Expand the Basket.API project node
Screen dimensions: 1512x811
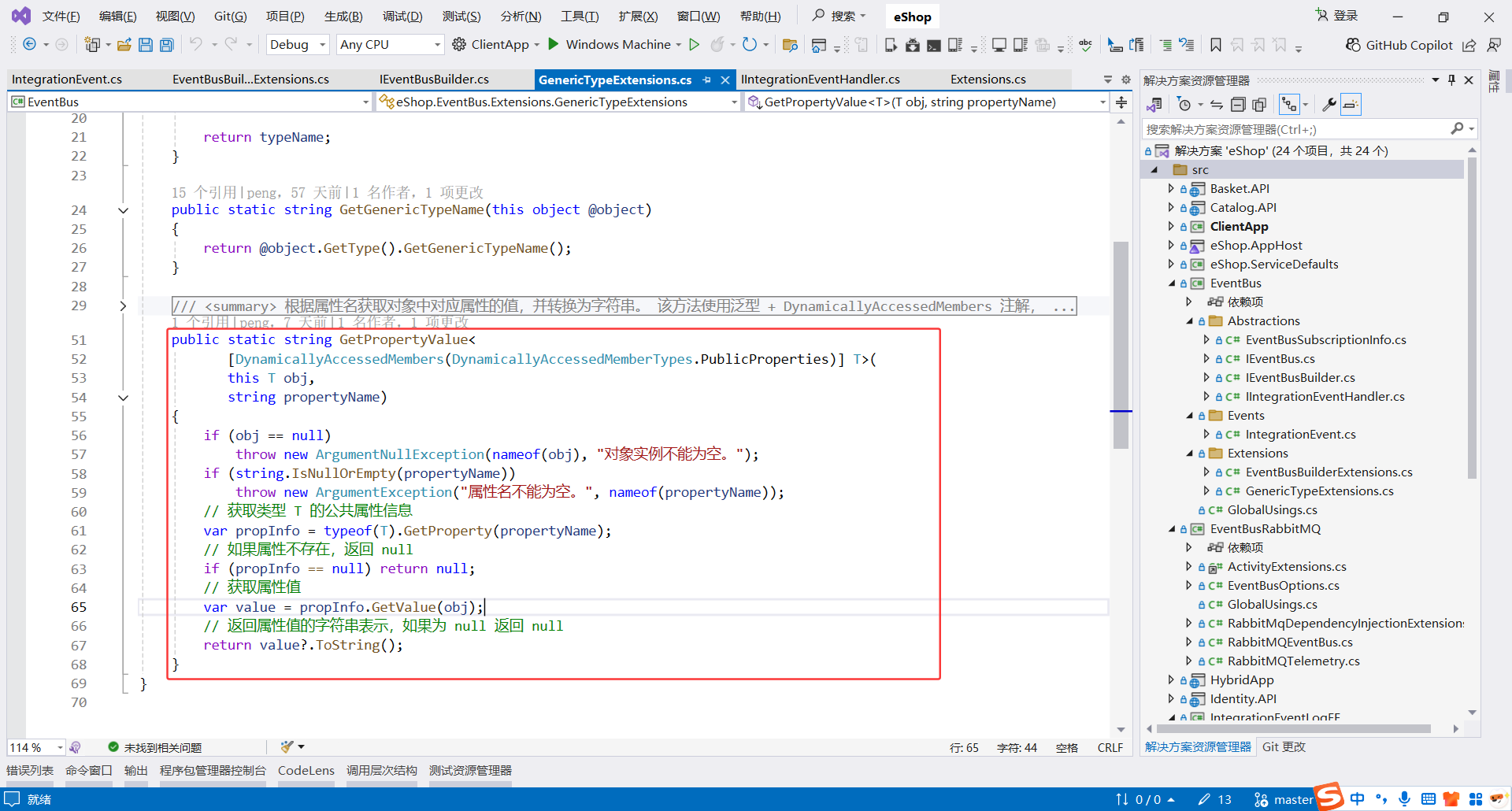1173,189
